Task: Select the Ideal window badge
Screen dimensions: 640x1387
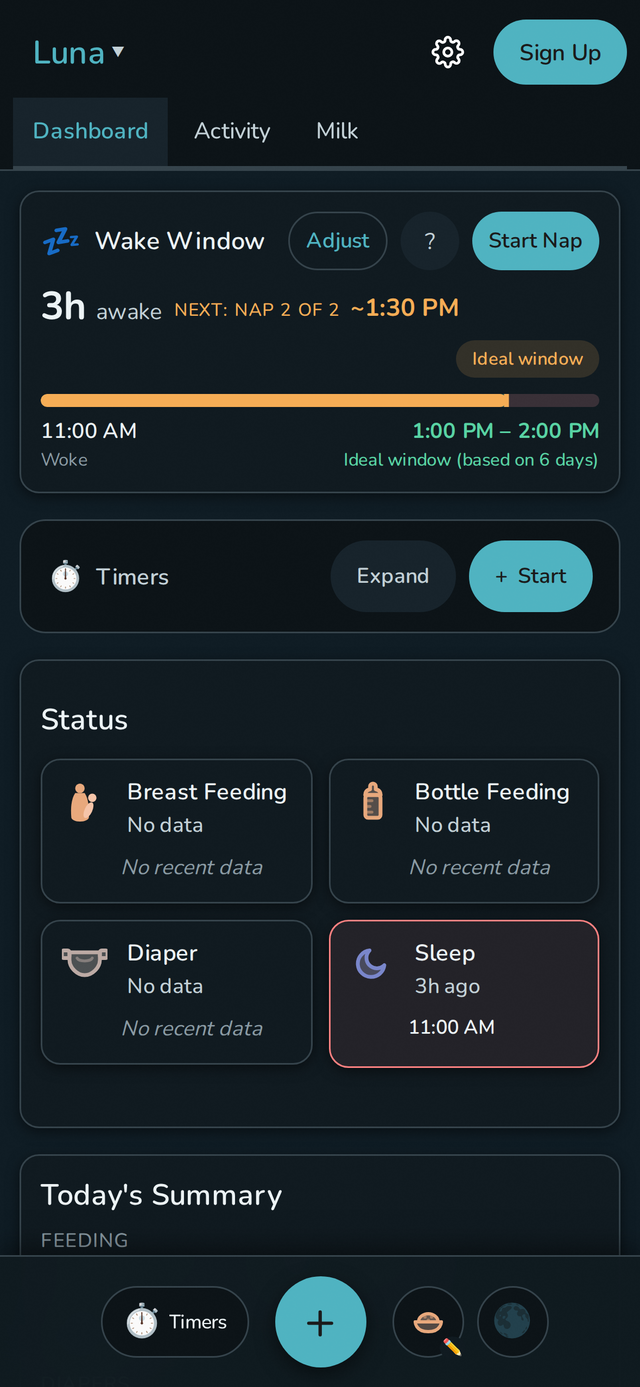Action: point(527,359)
